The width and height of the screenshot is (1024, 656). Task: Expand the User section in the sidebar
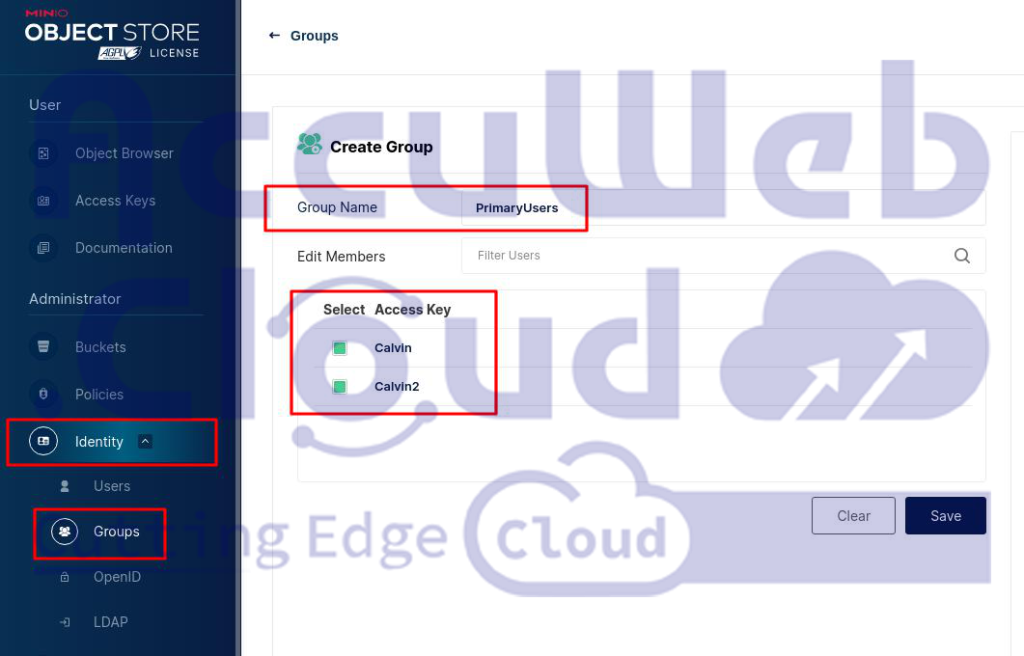pos(44,105)
